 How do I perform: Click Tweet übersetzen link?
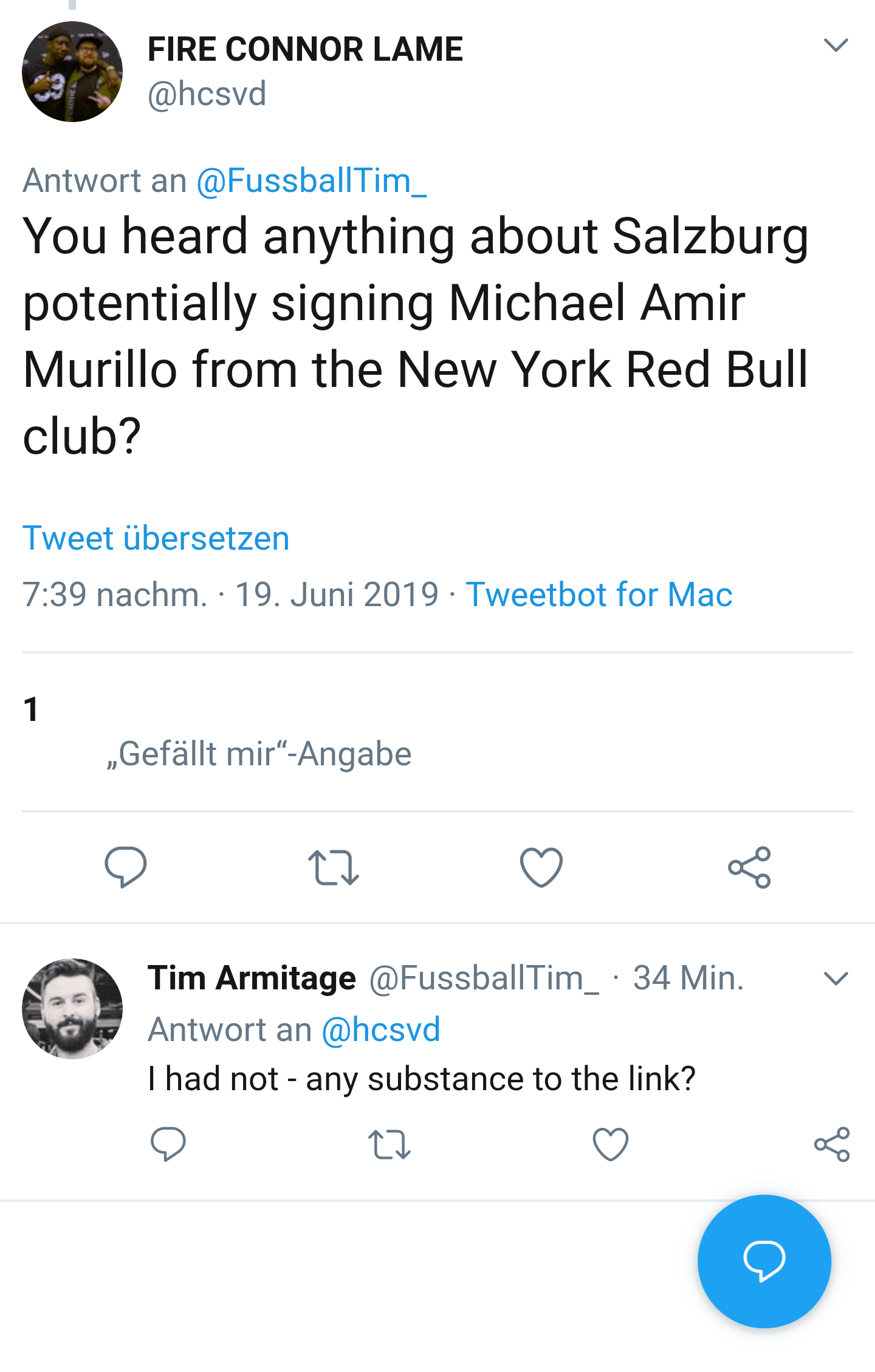click(156, 538)
